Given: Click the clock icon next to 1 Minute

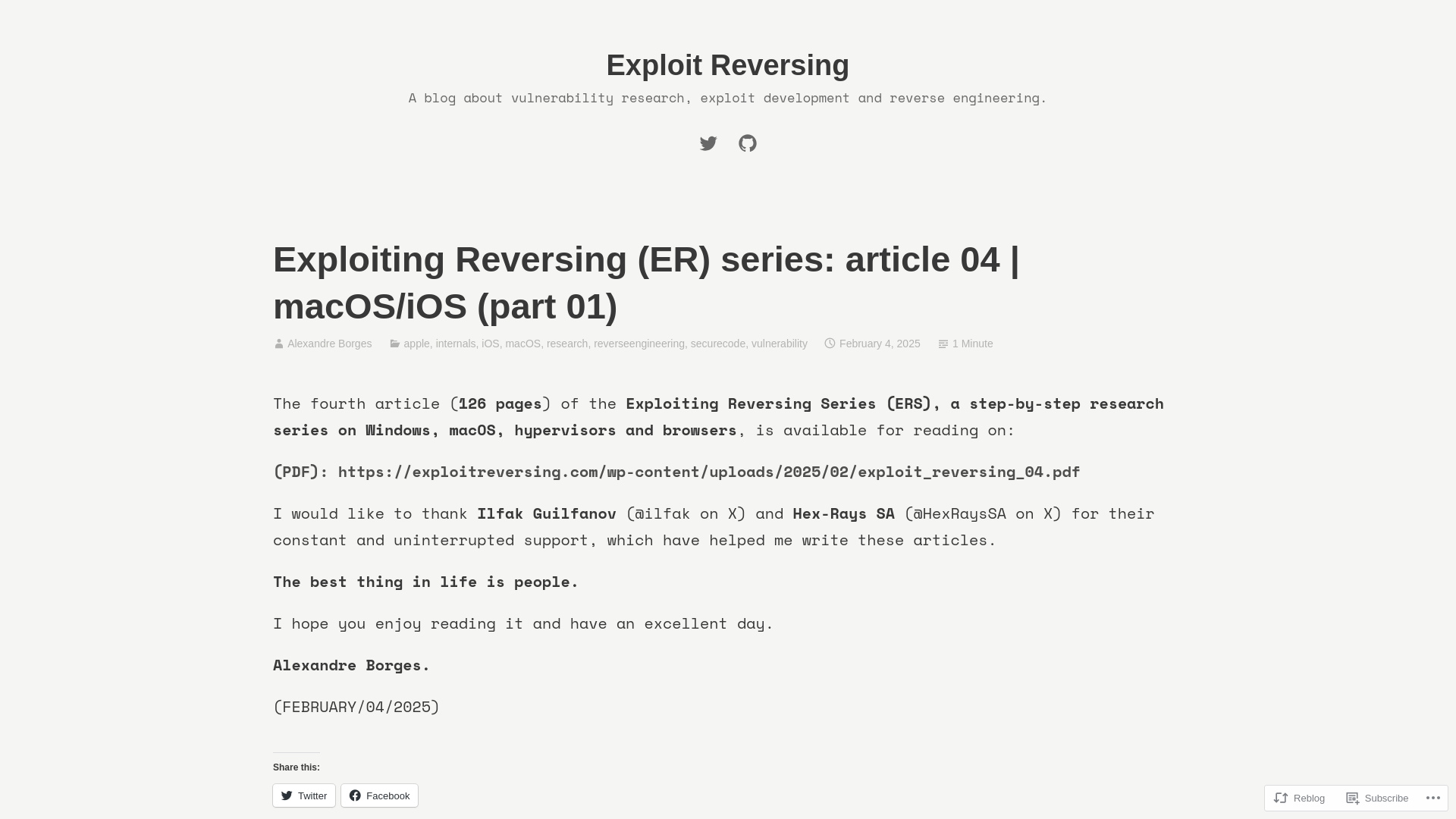Looking at the screenshot, I should (x=943, y=343).
